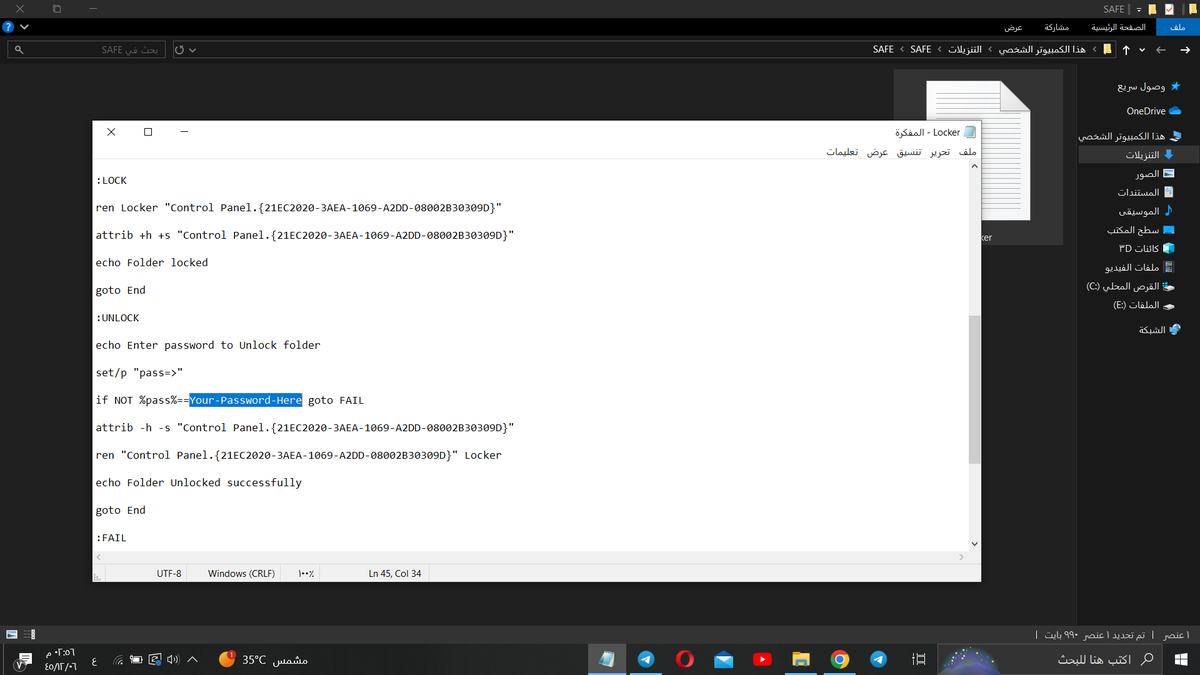Open كائنات 3D in navigation pane
The width and height of the screenshot is (1200, 675).
coord(1146,248)
